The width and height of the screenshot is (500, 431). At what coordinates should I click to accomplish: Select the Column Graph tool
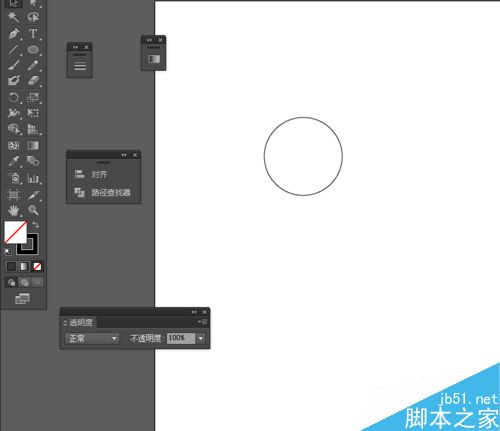coord(33,178)
